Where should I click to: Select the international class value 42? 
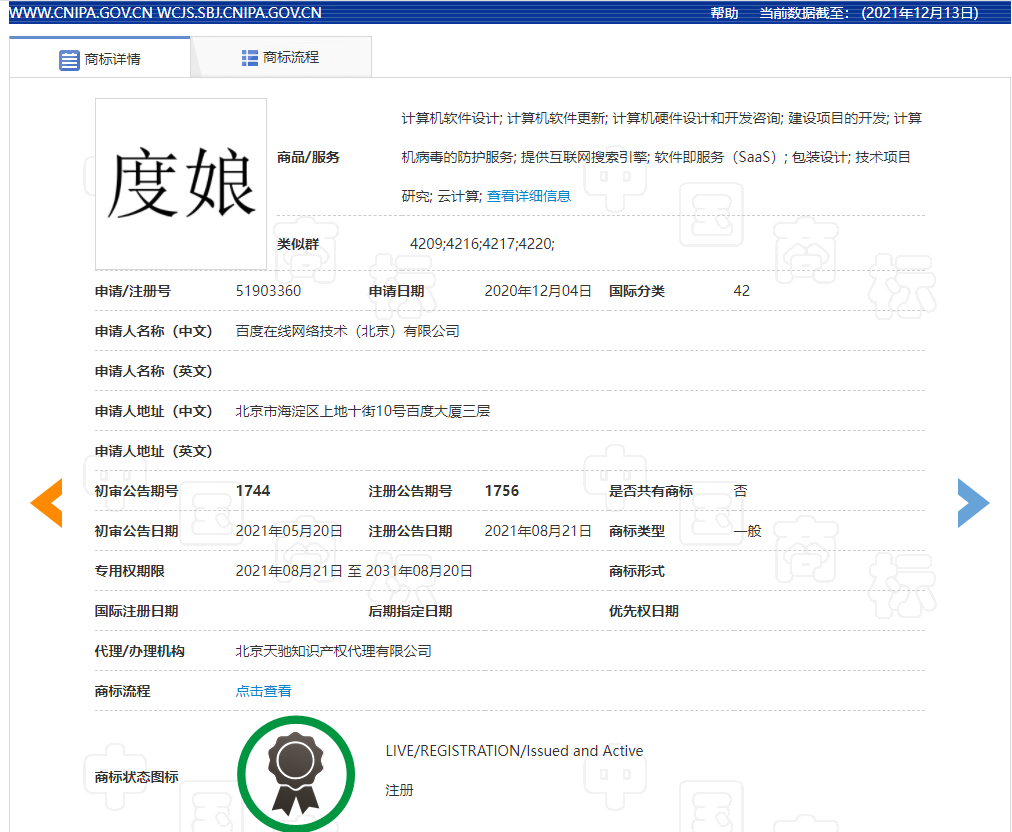point(742,291)
